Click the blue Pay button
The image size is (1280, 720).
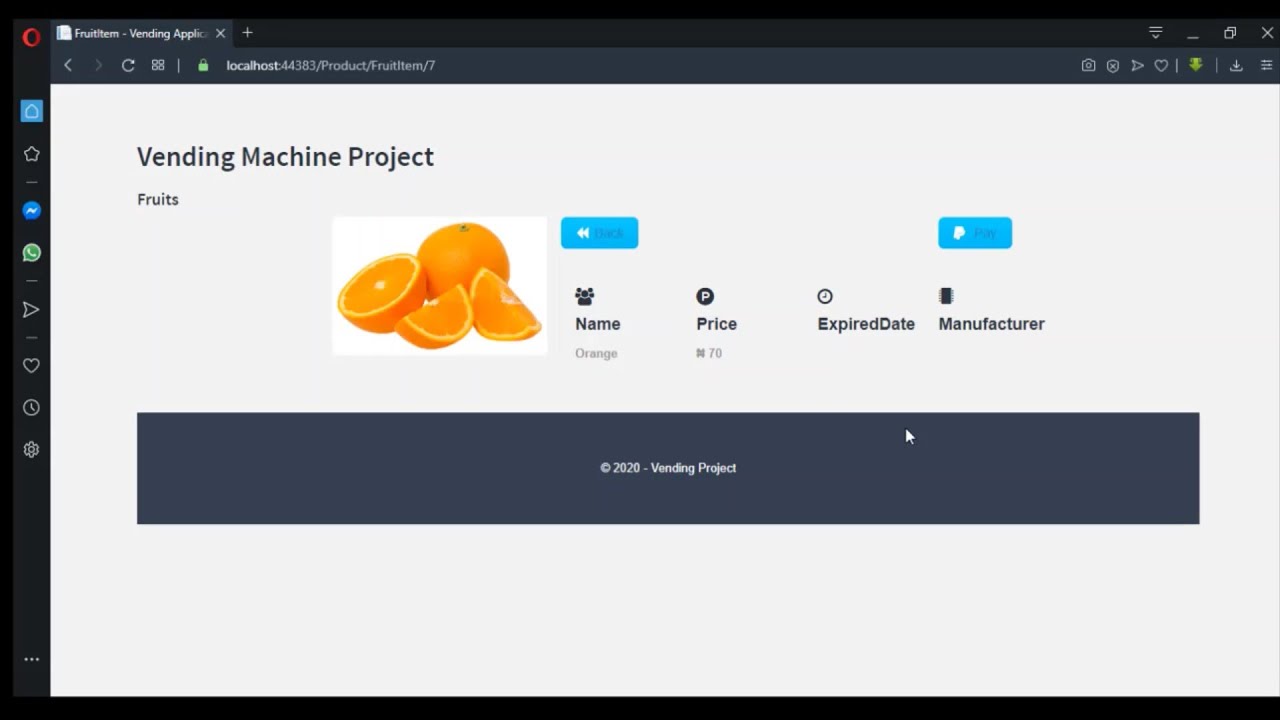[975, 233]
